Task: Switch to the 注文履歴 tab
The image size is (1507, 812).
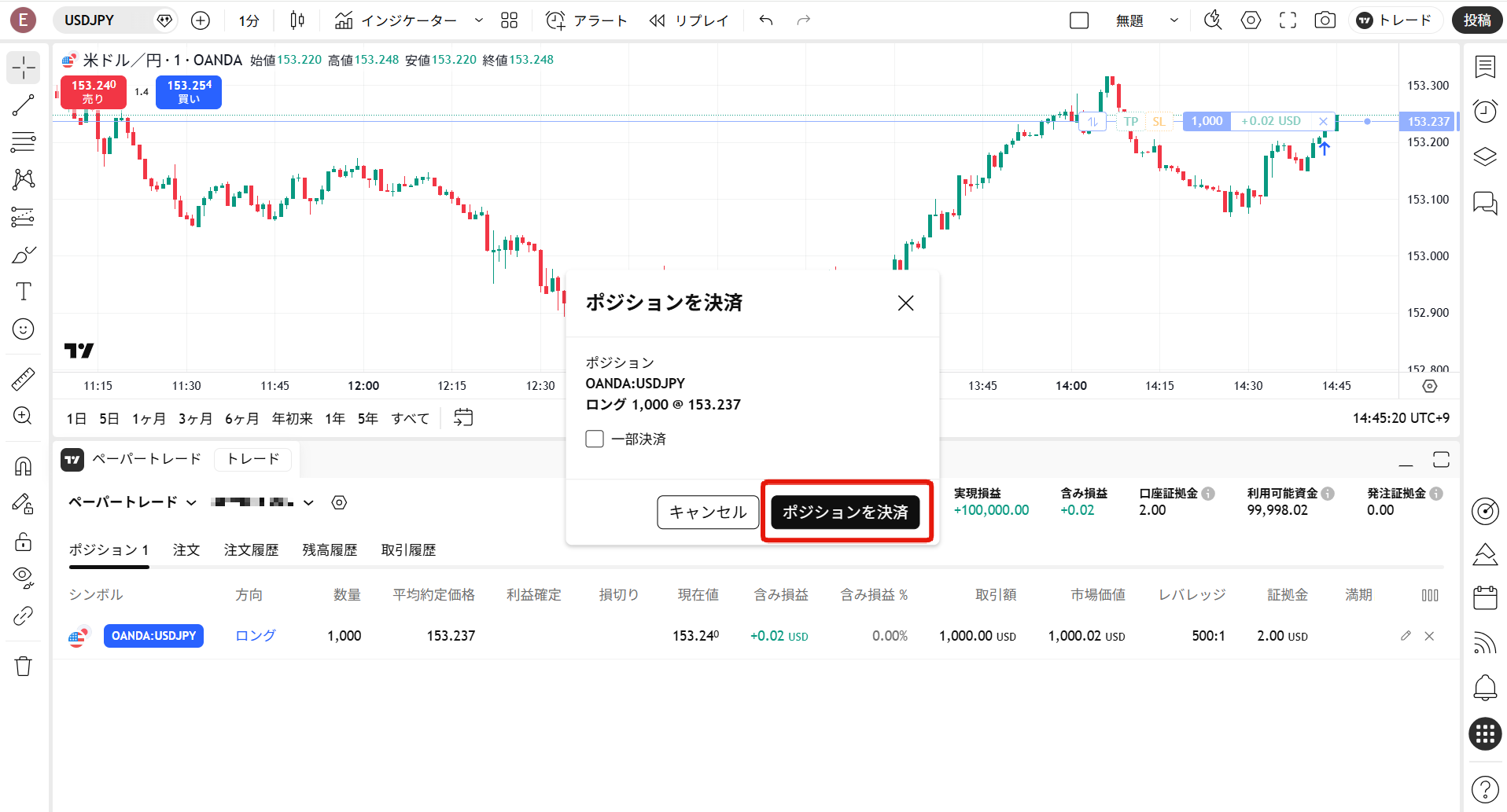Action: coord(251,549)
